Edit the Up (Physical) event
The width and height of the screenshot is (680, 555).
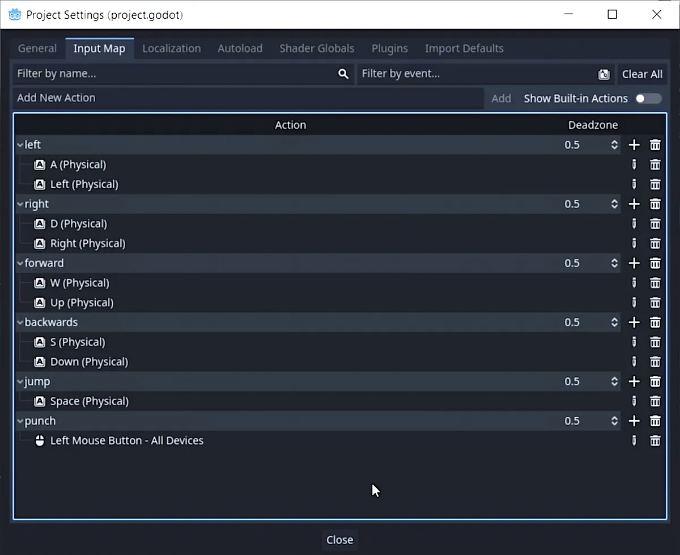click(x=634, y=303)
